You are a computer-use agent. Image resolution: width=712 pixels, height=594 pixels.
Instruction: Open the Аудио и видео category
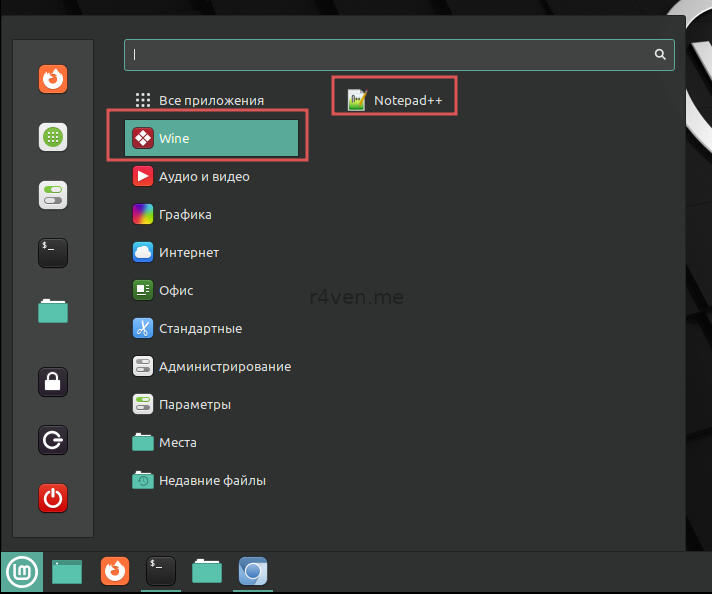pyautogui.click(x=203, y=177)
